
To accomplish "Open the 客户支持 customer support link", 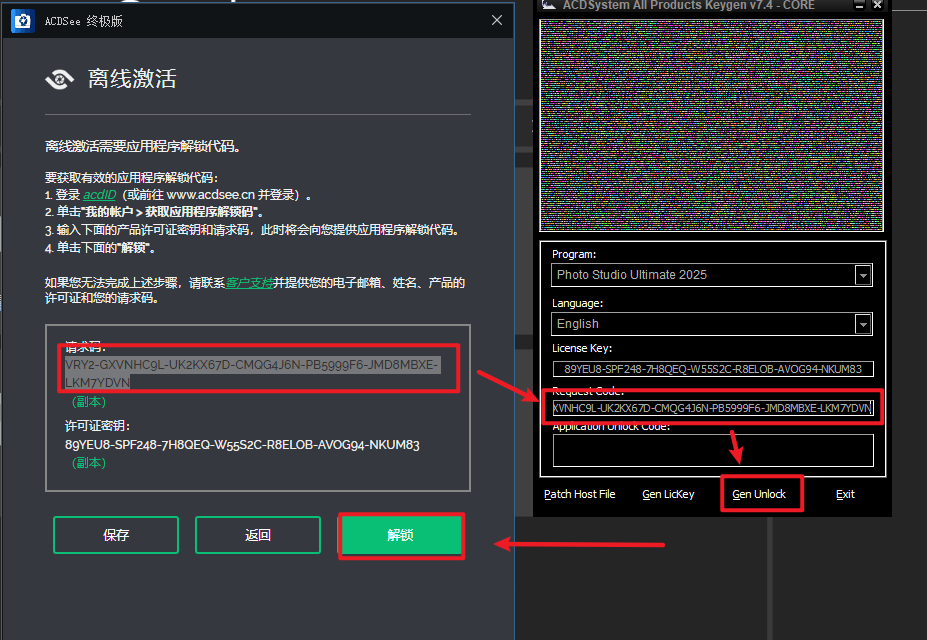I will tap(247, 283).
